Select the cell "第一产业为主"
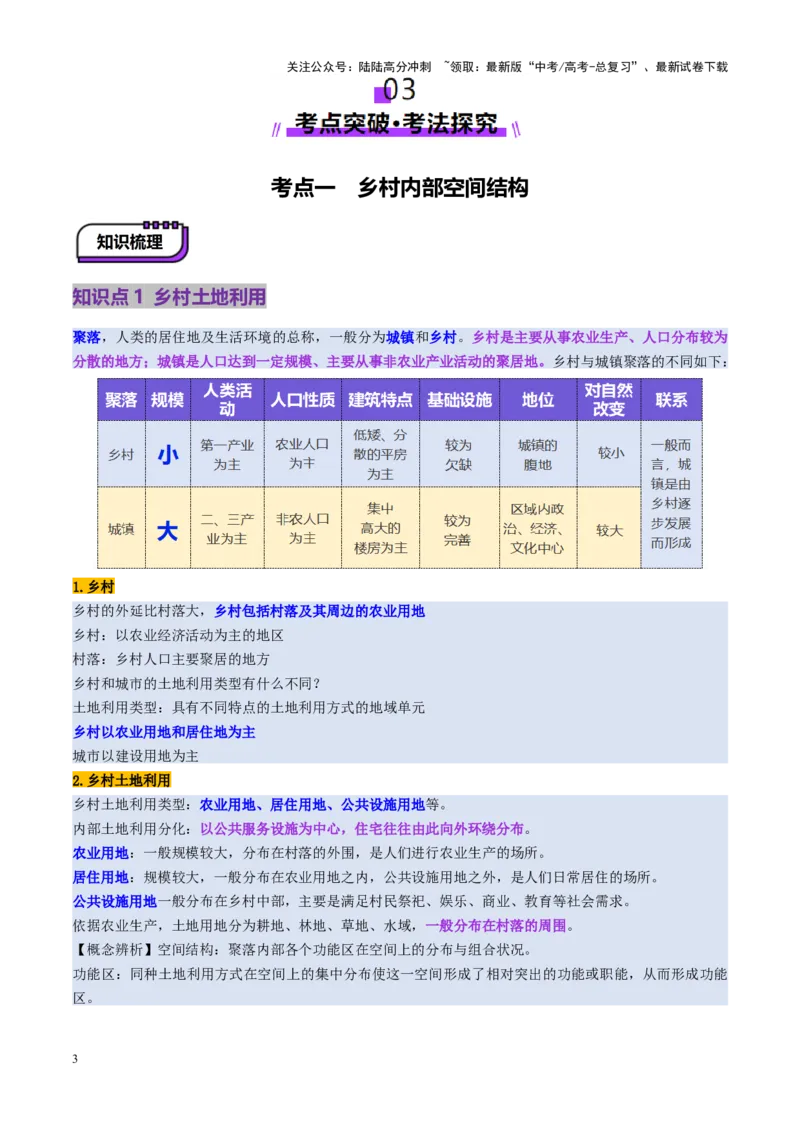The image size is (800, 1132). click(227, 454)
